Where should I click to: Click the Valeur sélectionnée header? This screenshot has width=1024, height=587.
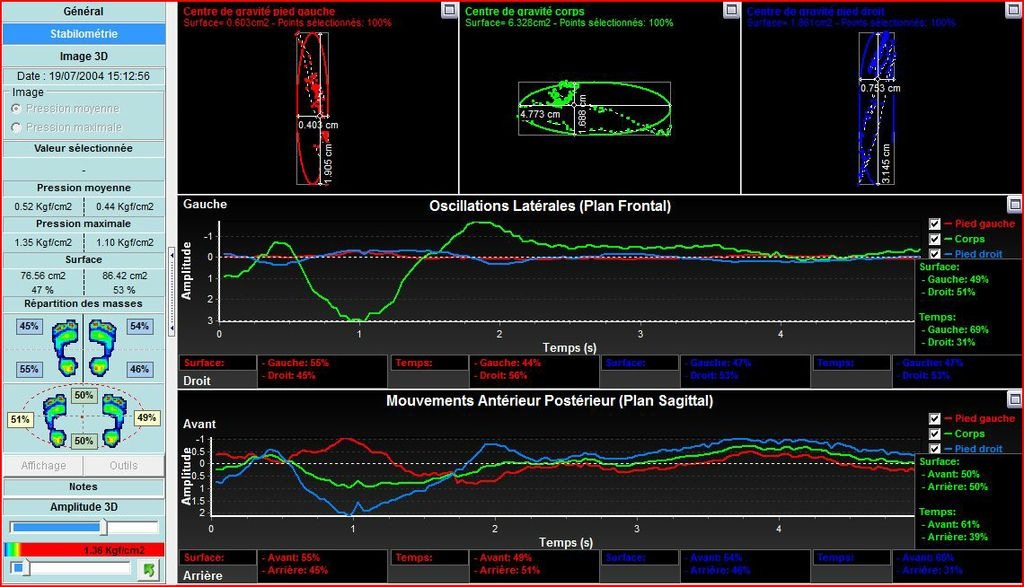(84, 148)
